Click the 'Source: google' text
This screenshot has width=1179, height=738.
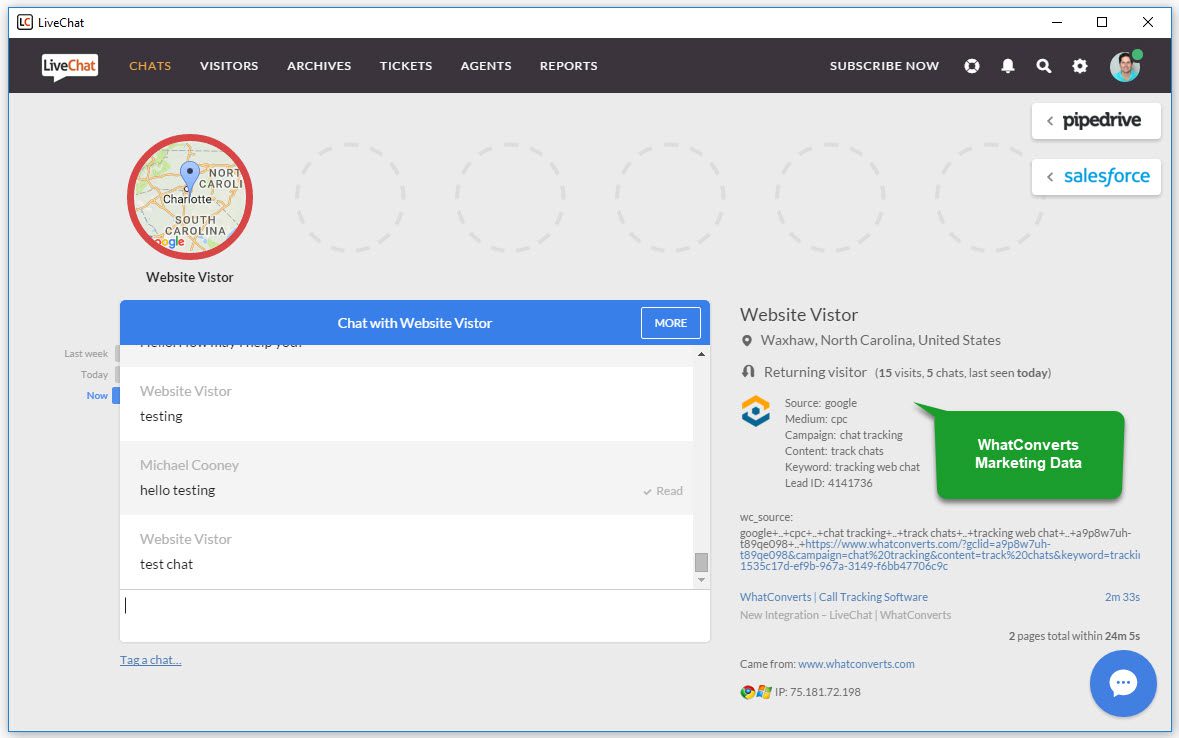point(821,403)
